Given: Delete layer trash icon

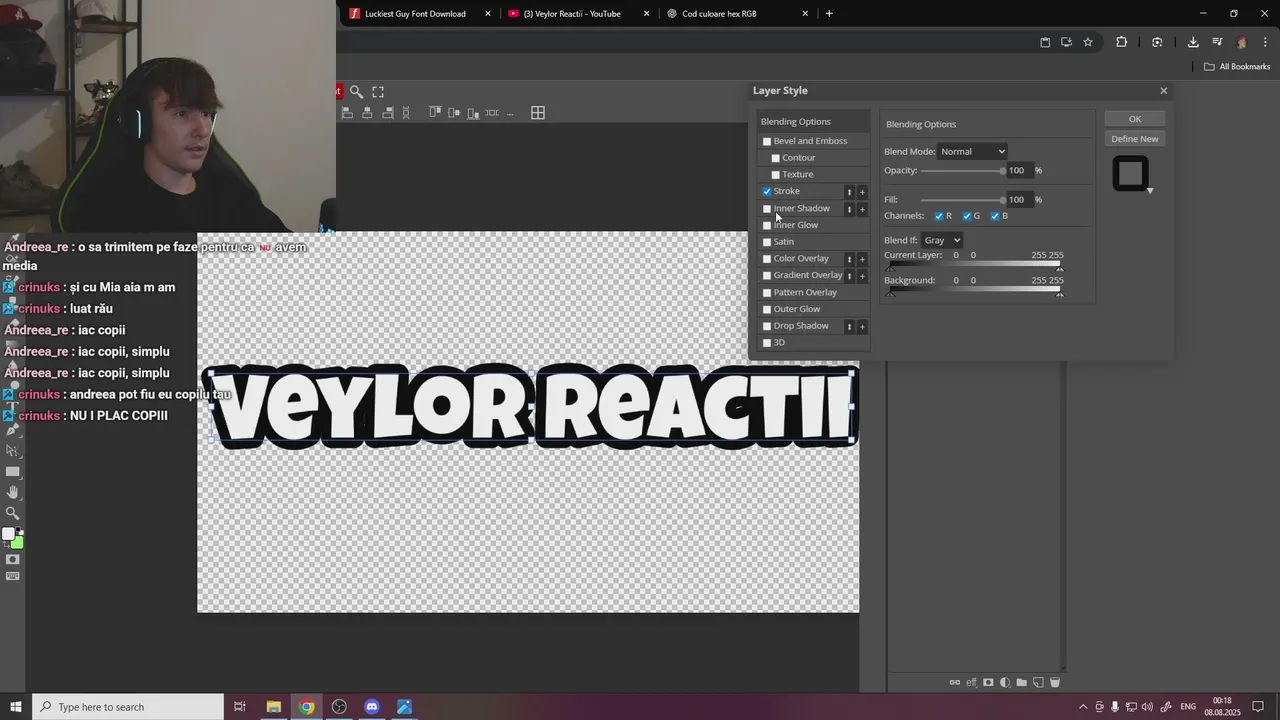Looking at the screenshot, I should pyautogui.click(x=1054, y=683).
